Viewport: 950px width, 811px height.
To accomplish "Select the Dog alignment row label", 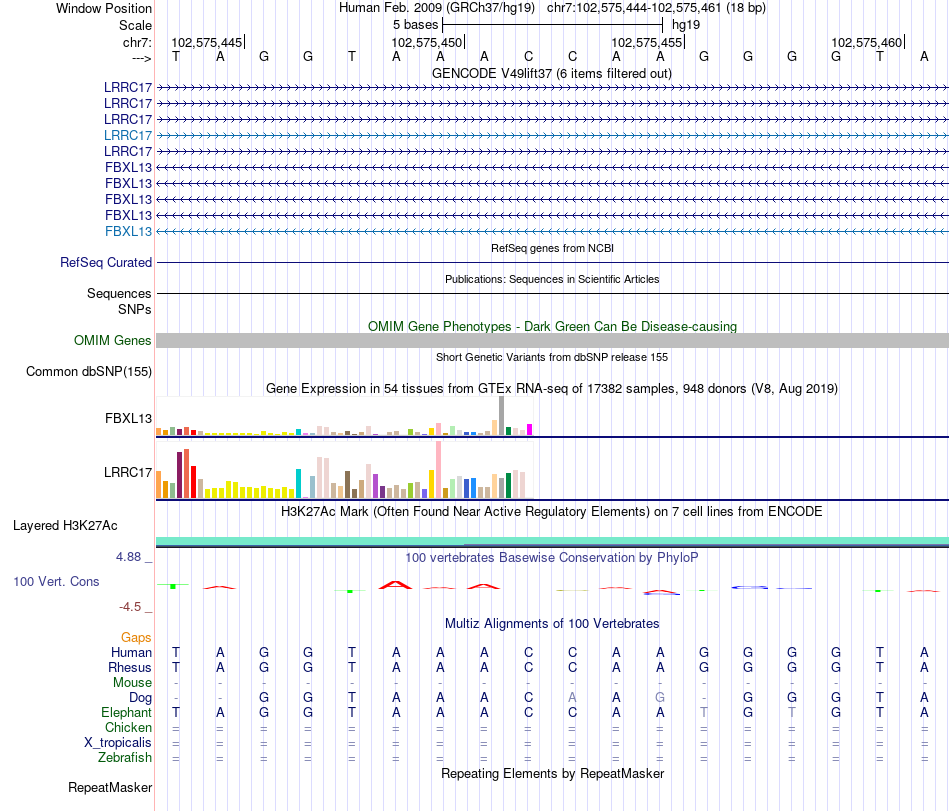I will pyautogui.click(x=140, y=698).
